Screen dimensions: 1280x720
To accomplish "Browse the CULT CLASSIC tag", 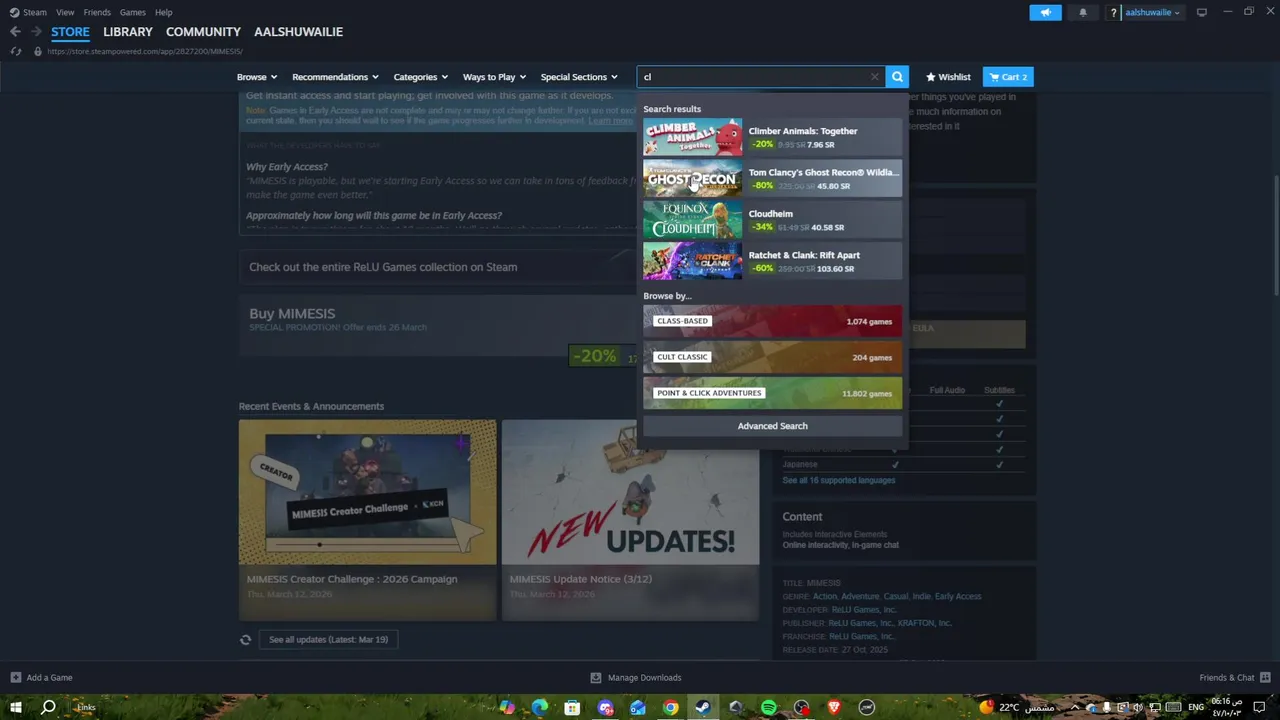I will [x=772, y=357].
